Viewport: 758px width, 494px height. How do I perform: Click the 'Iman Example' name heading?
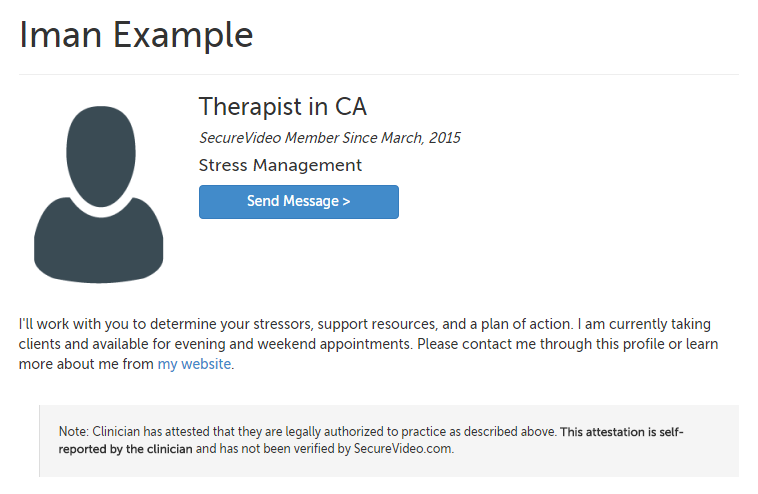136,35
